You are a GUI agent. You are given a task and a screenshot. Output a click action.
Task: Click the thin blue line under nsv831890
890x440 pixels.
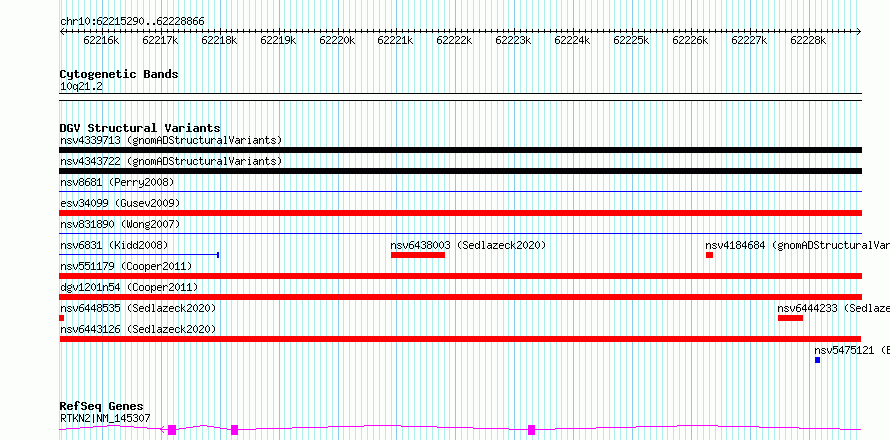[x=460, y=233]
